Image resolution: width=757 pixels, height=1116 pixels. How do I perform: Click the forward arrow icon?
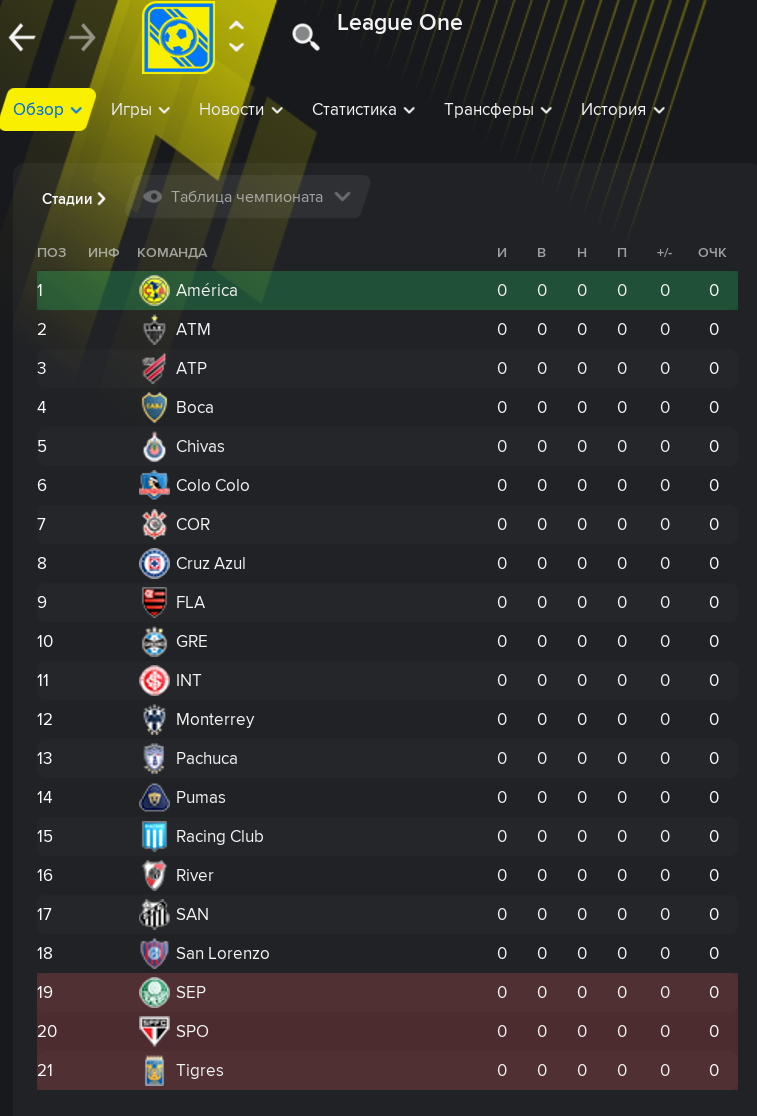(82, 38)
